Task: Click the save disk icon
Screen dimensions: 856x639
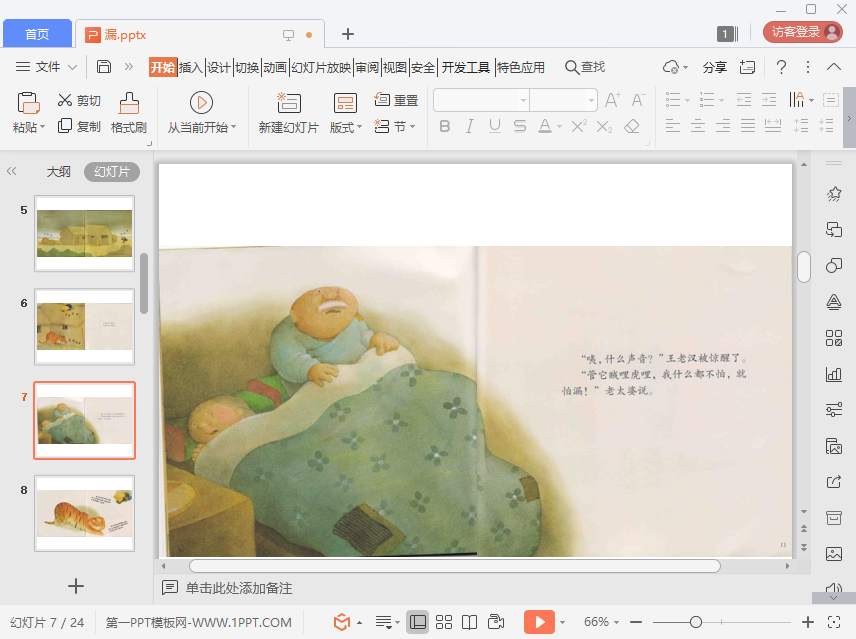Action: coord(104,67)
